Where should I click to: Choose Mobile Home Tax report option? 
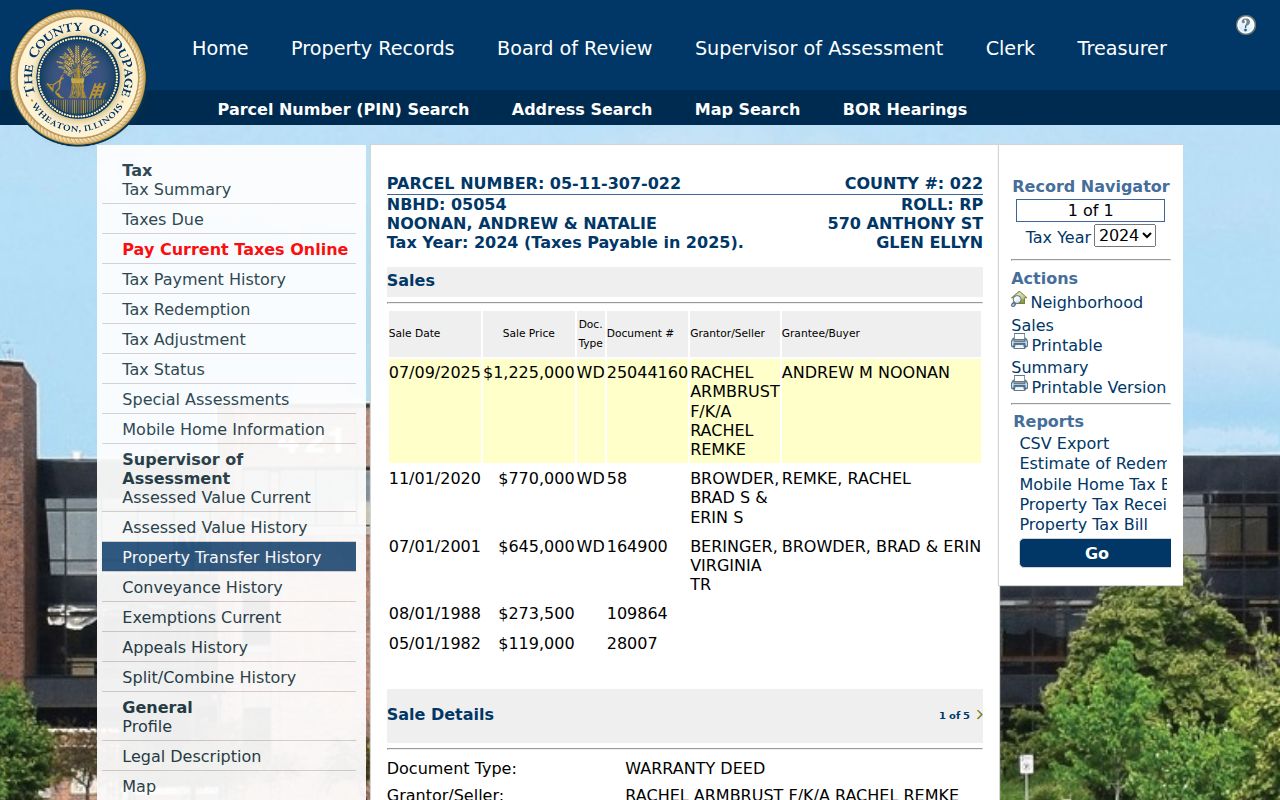tap(1093, 484)
